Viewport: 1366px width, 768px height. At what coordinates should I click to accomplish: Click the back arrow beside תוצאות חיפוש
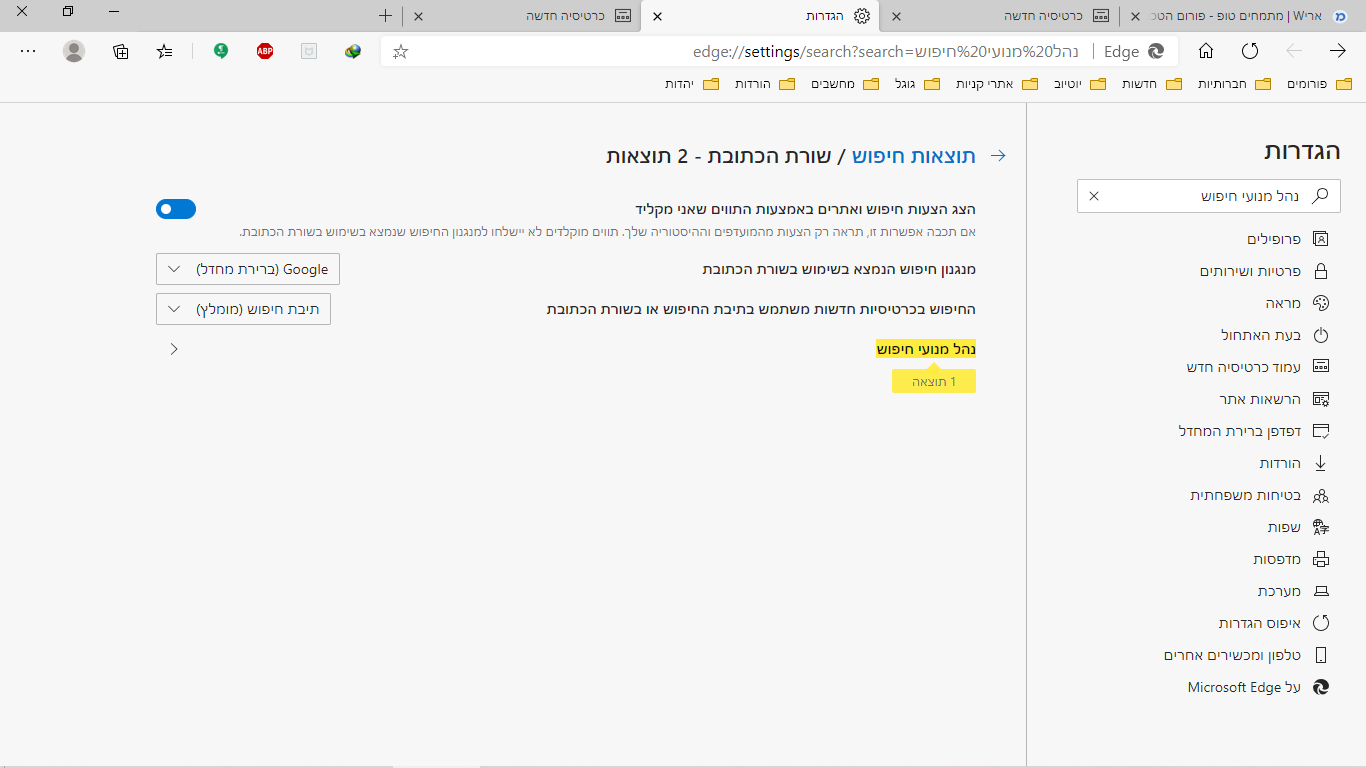click(997, 155)
